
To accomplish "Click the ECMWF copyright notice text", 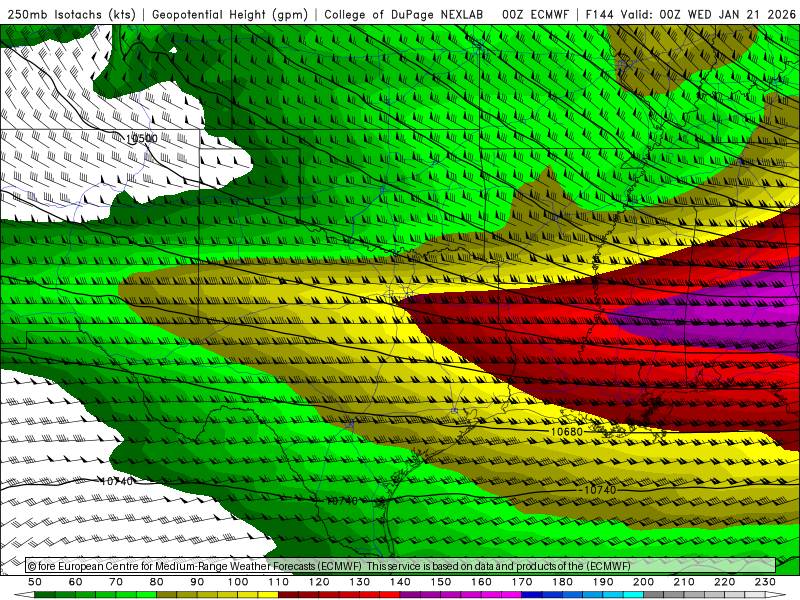I will coord(329,566).
